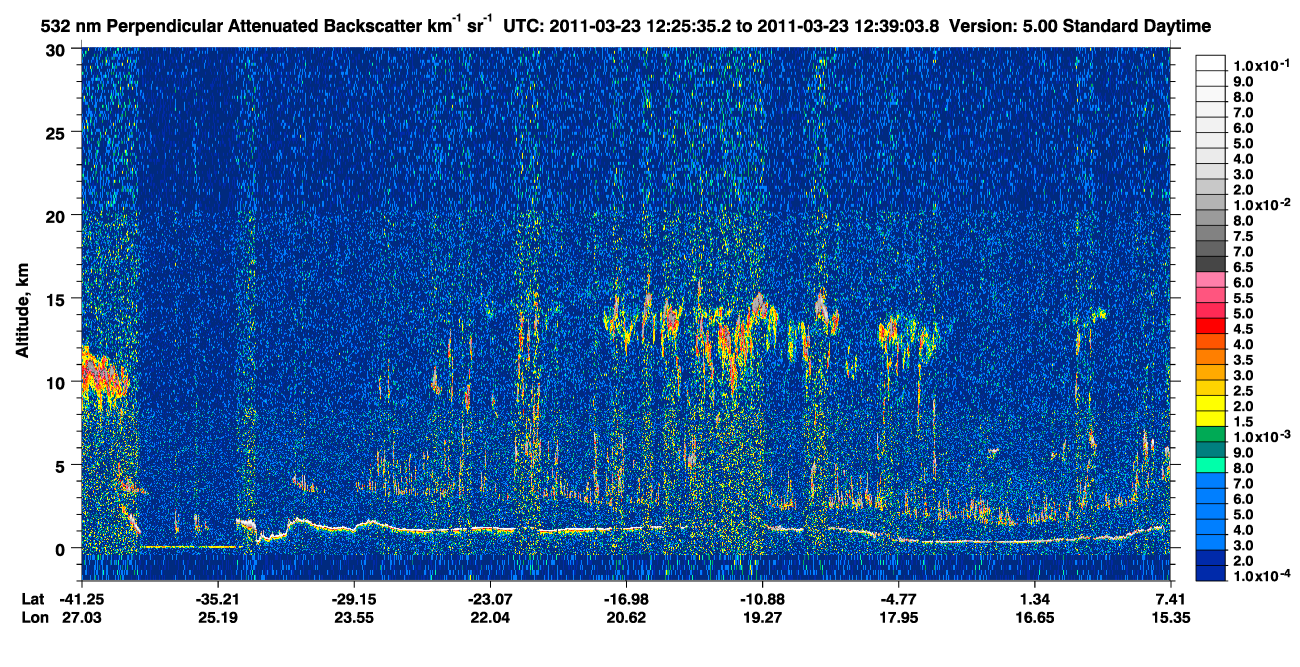This screenshot has width=1300, height=667.
Task: Click the colorbar label 1.0x10-4
Action: click(x=1262, y=576)
